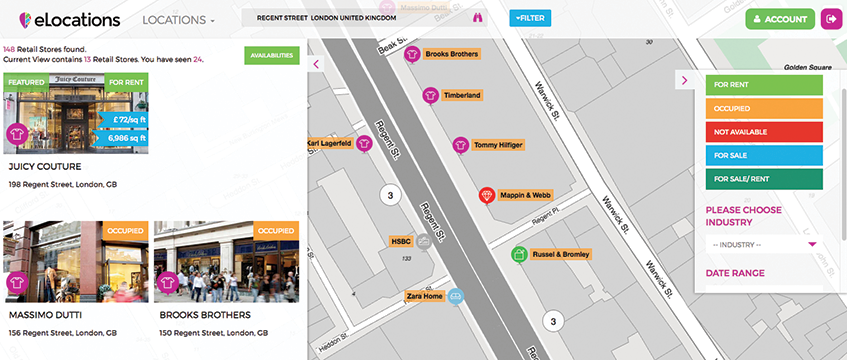Click the binoculars search icon
Viewport: 847px width, 360px height.
[478, 18]
